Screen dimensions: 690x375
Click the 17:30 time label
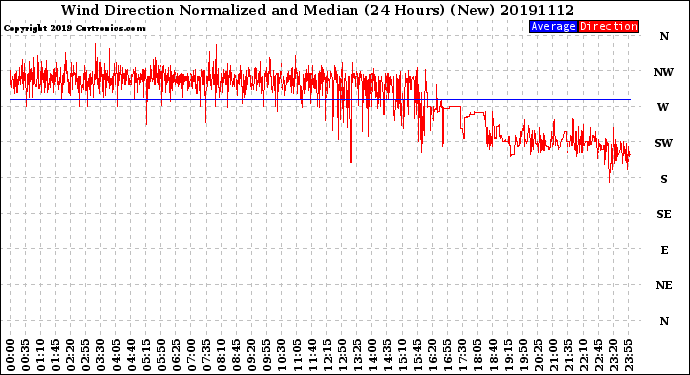pos(462,355)
